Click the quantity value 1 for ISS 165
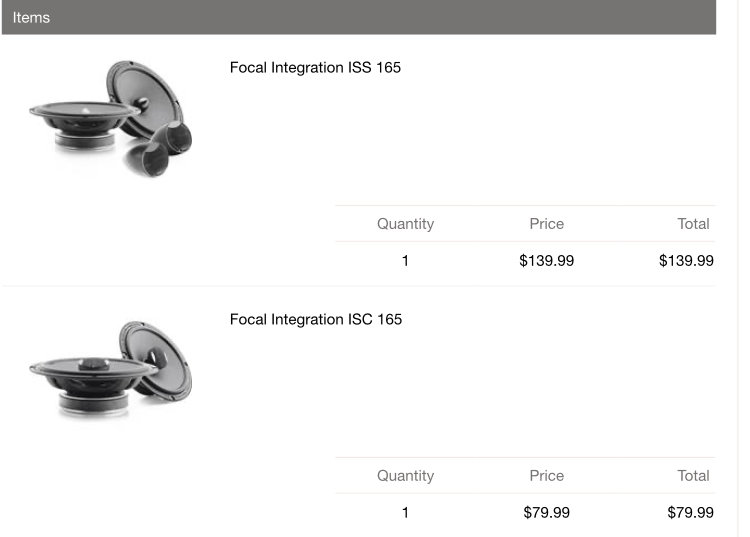Viewport: 750px width, 537px height. pos(405,261)
